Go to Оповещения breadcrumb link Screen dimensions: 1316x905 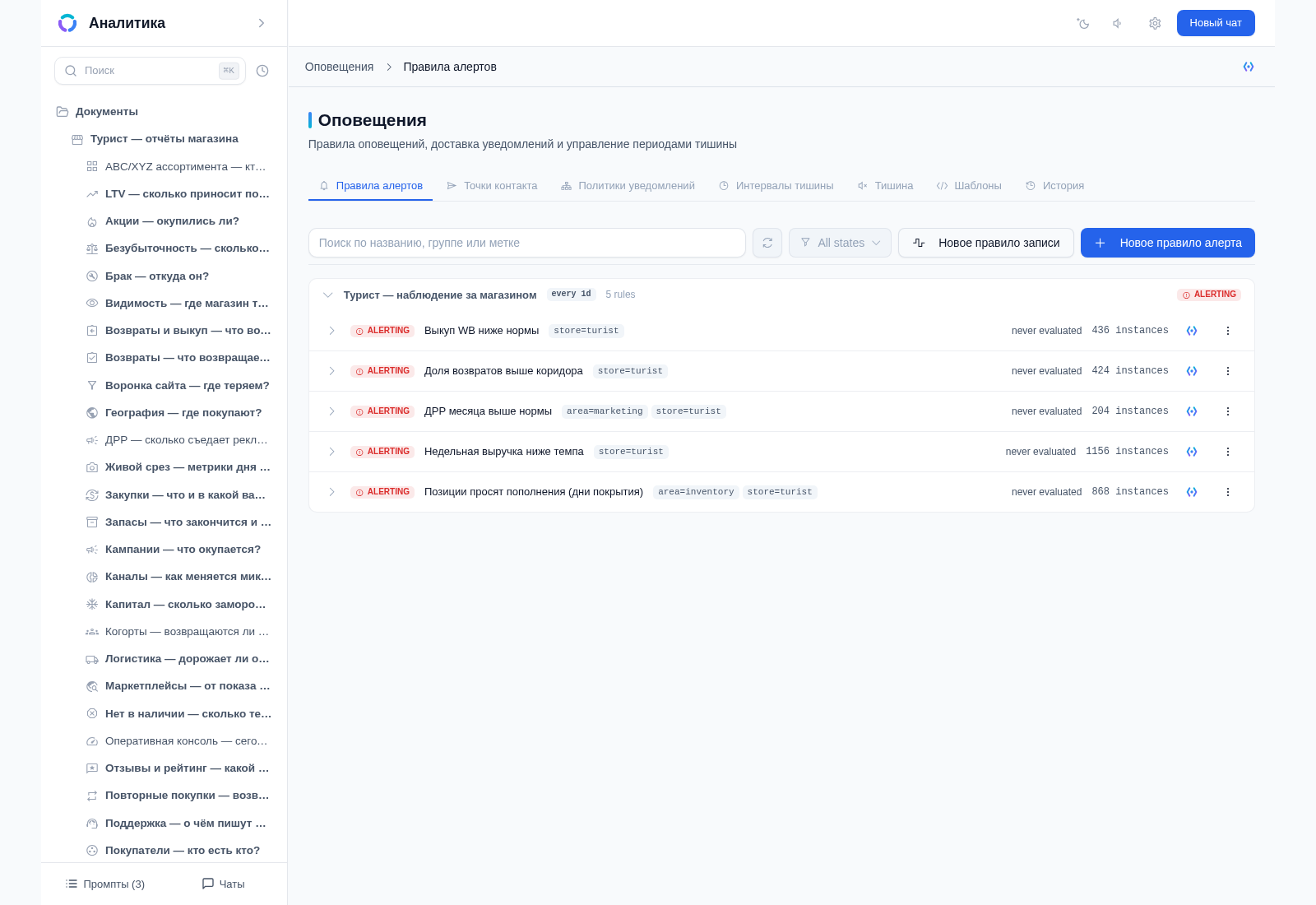[x=339, y=67]
